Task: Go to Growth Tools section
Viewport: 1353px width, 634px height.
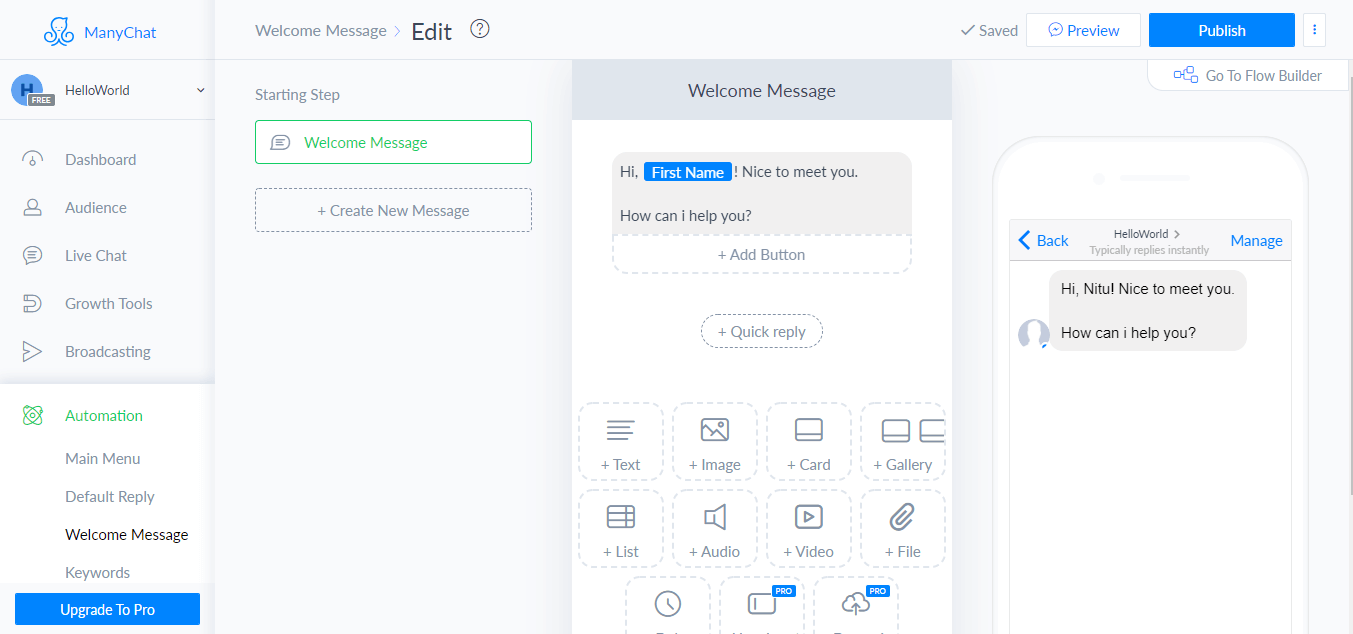Action: (x=108, y=304)
